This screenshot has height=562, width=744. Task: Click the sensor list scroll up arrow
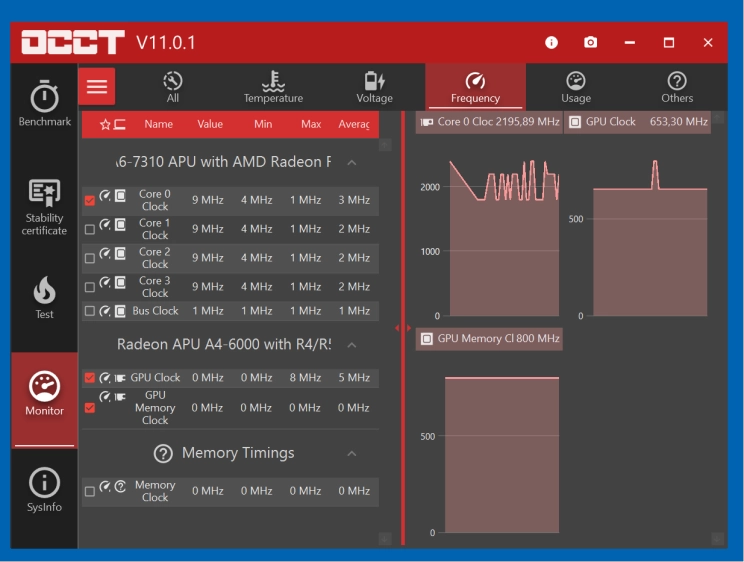coord(385,144)
